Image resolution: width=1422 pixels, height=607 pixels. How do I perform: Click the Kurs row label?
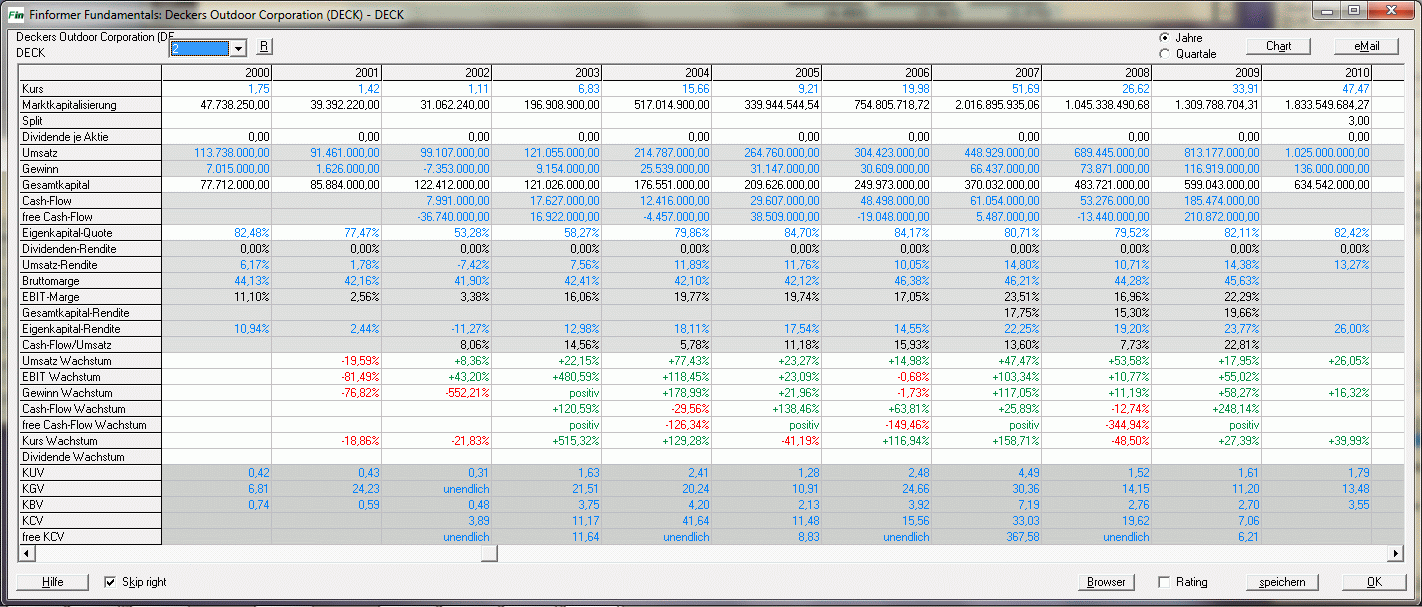(90, 89)
